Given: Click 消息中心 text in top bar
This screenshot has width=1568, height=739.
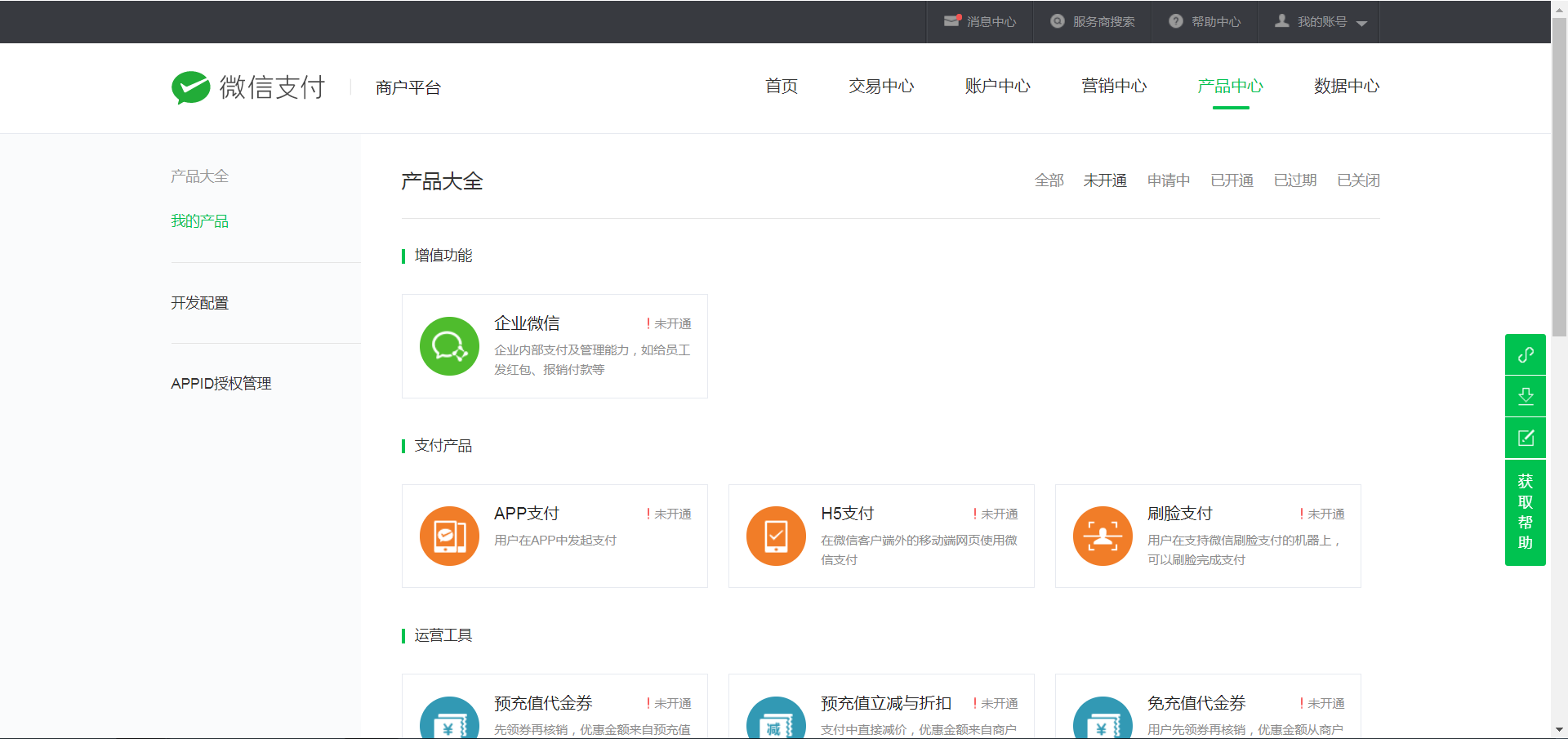Looking at the screenshot, I should point(991,22).
